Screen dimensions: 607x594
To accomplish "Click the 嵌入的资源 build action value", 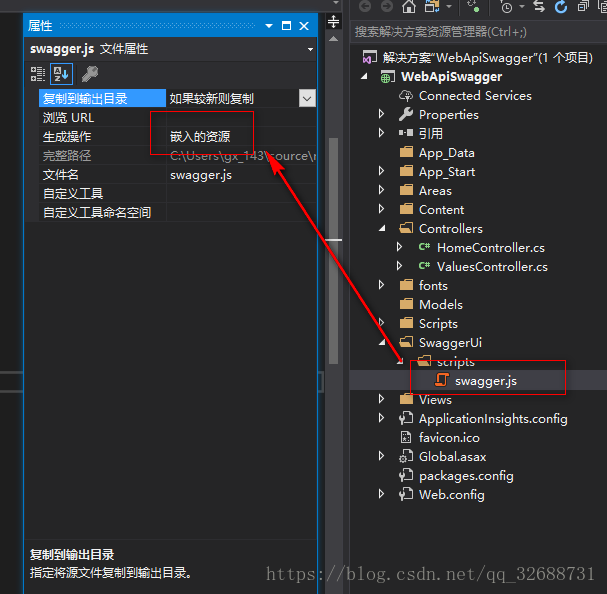I will tap(200, 136).
